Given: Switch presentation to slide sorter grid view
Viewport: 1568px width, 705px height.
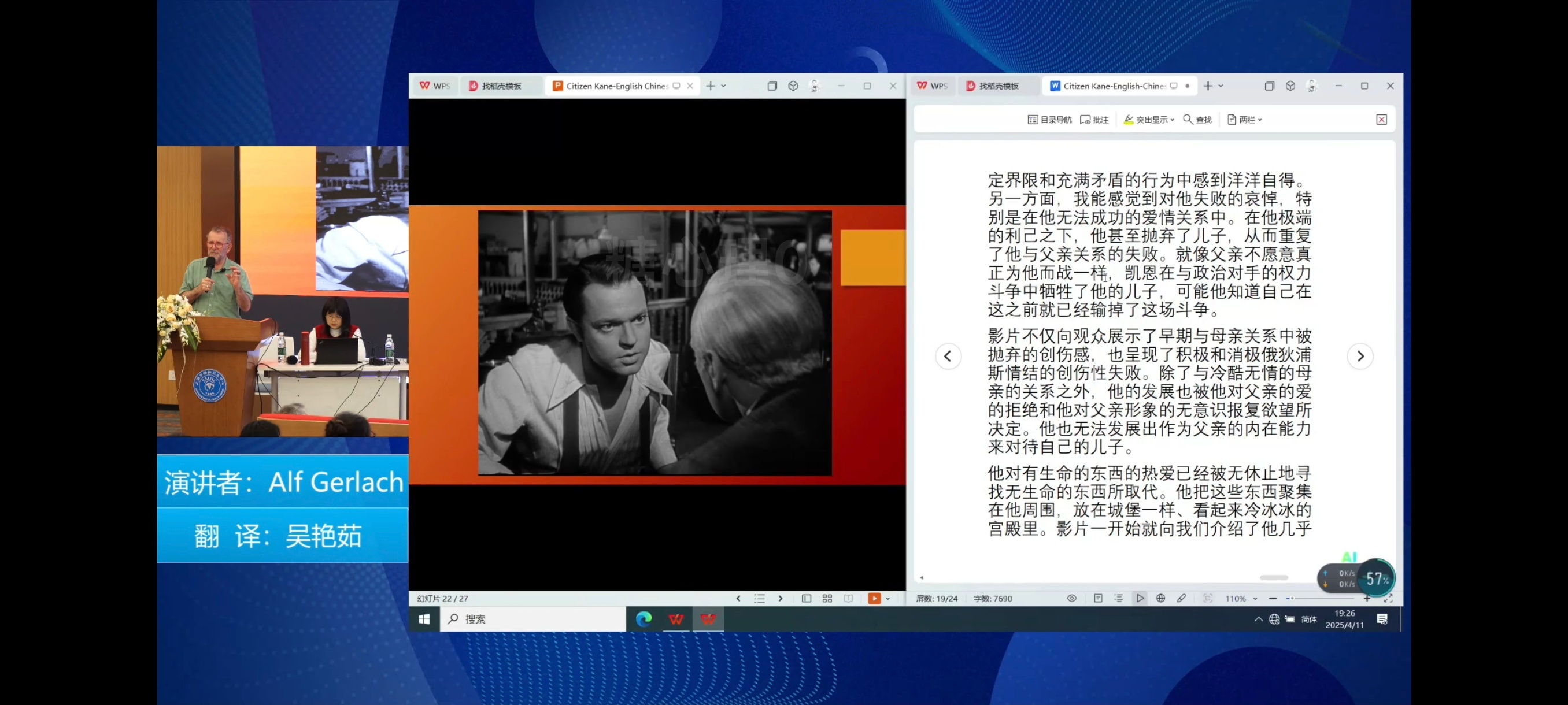Looking at the screenshot, I should (x=827, y=599).
